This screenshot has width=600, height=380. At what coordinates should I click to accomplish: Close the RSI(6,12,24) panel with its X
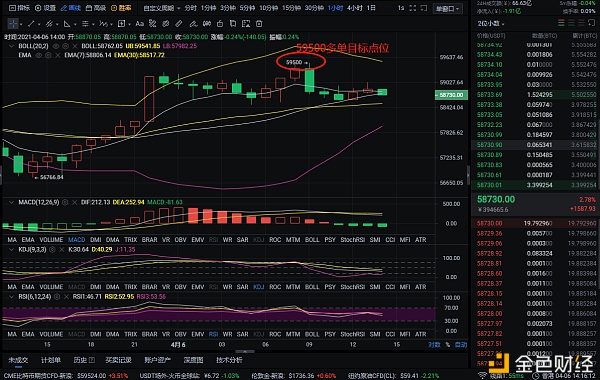66,297
